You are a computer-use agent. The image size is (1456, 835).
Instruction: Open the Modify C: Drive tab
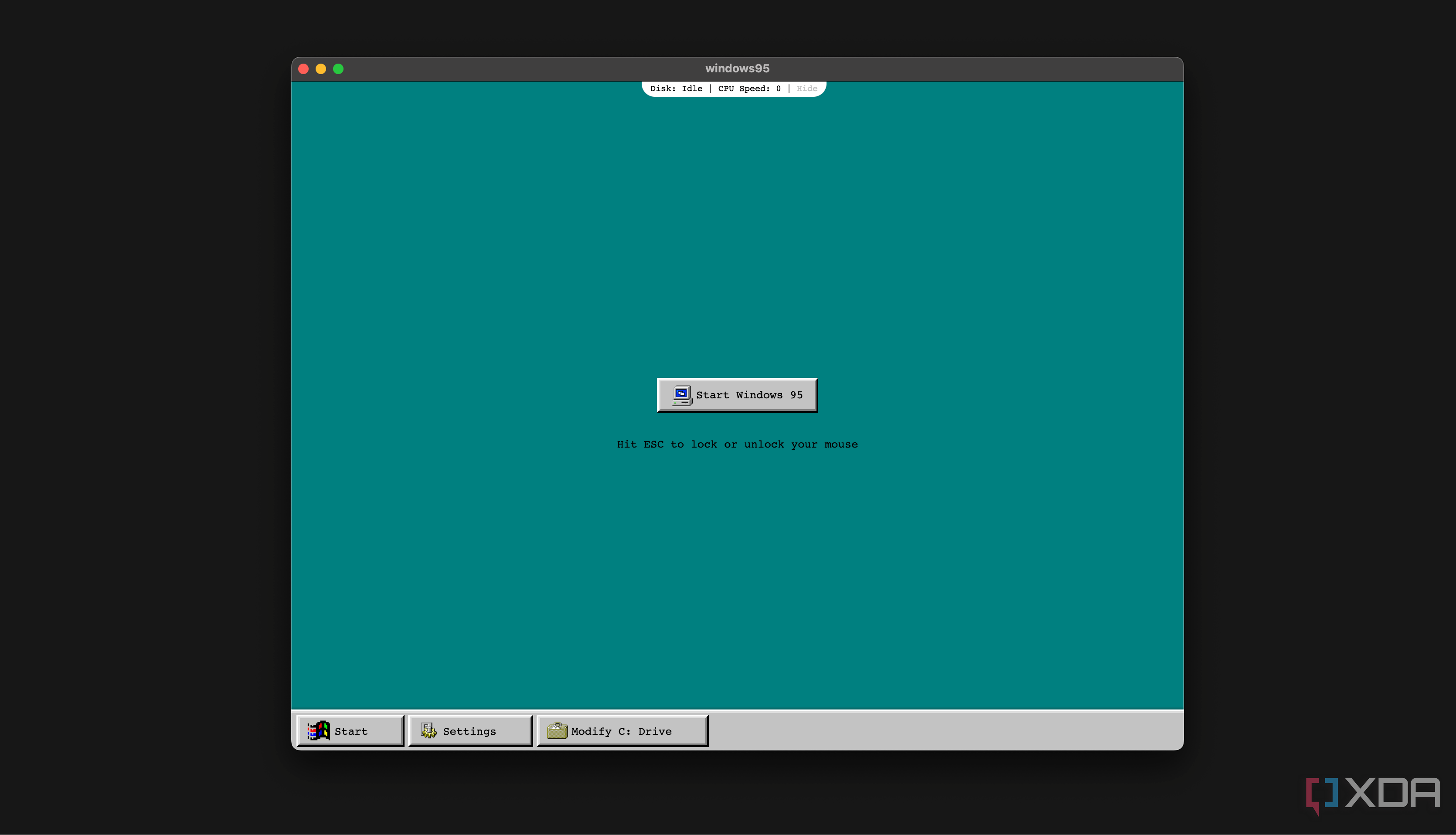[x=623, y=730]
